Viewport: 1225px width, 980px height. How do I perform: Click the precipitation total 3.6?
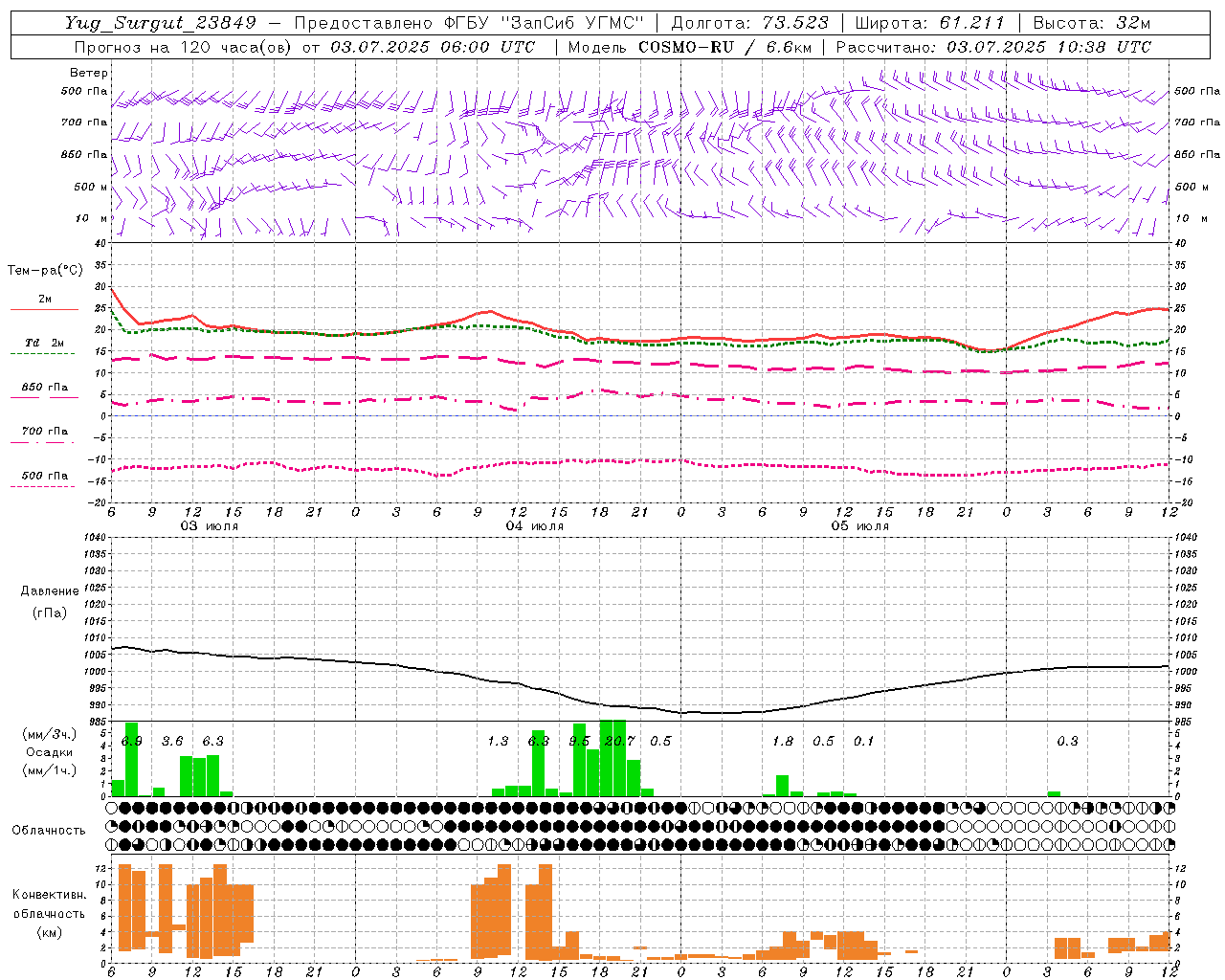172,741
